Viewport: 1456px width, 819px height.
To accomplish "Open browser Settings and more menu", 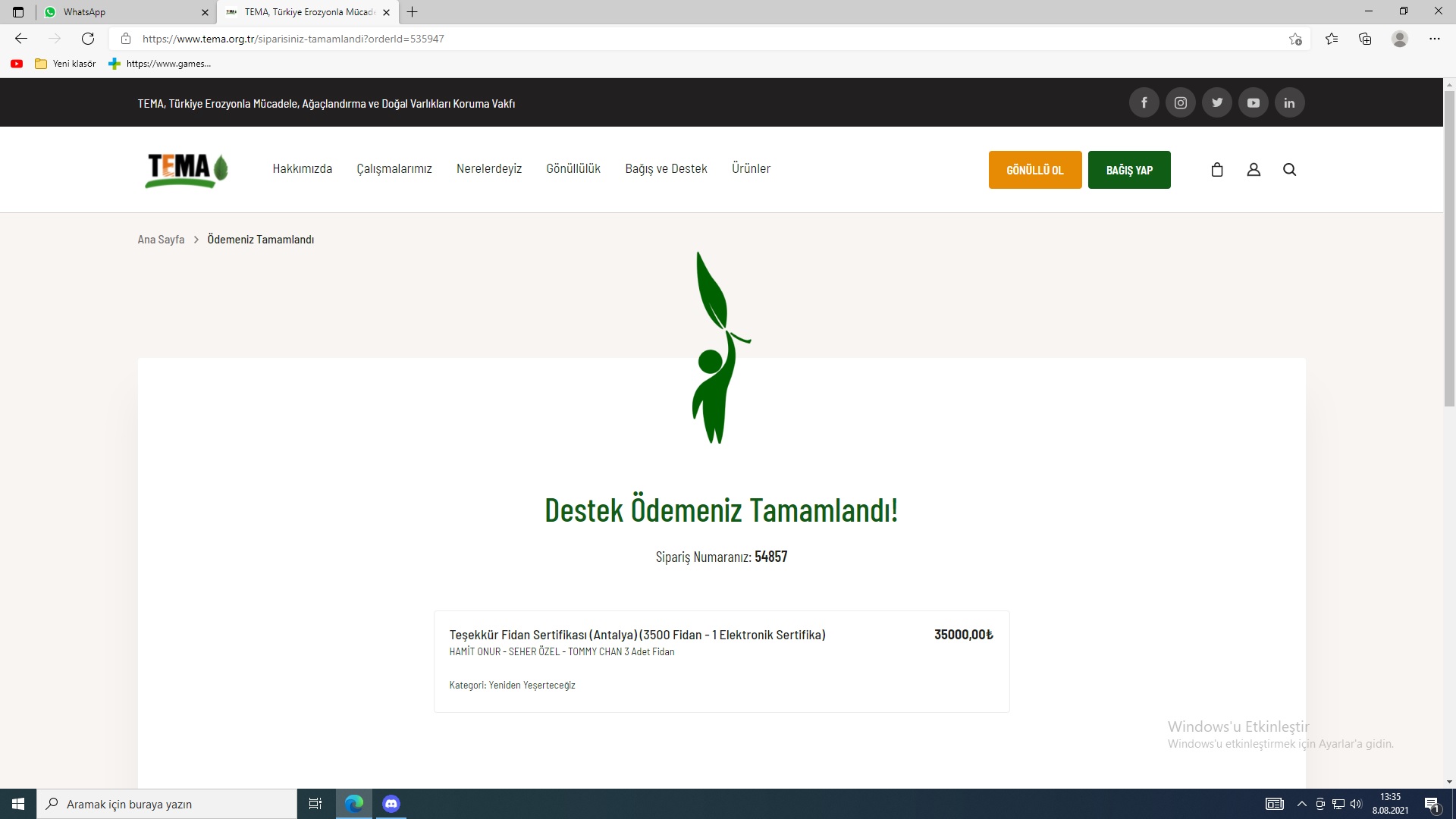I will coord(1435,39).
